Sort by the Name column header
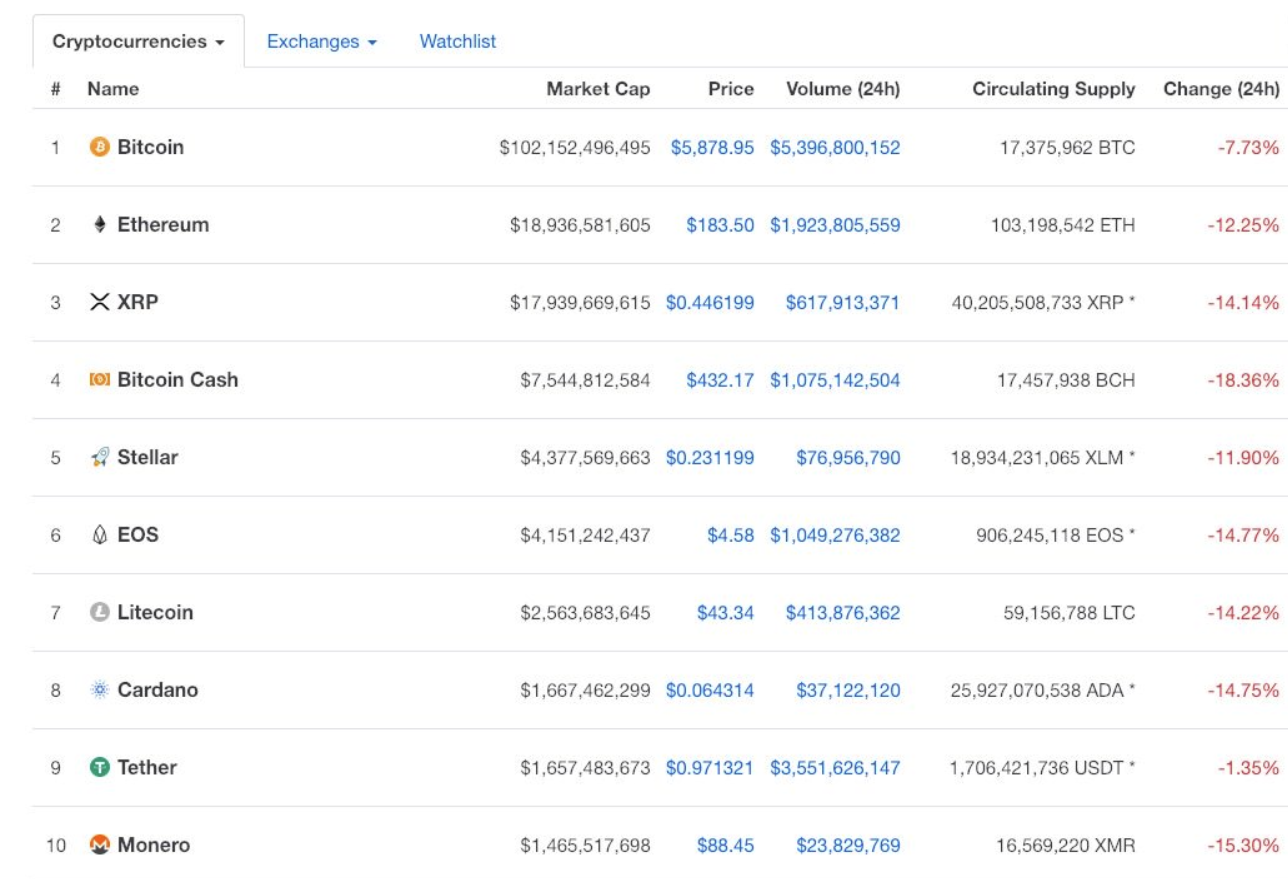 point(113,89)
